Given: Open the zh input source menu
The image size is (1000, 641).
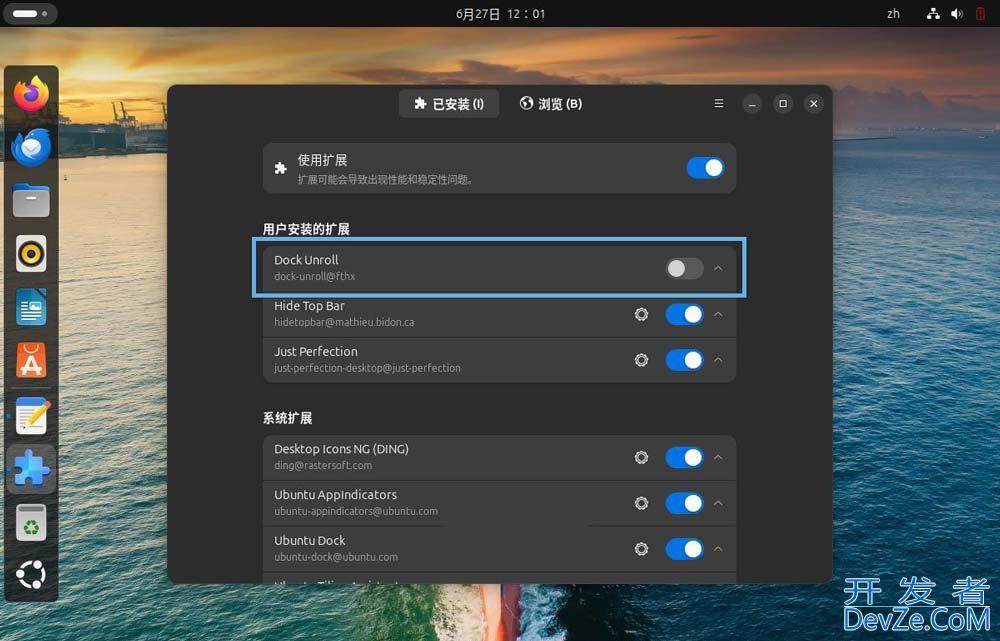Looking at the screenshot, I should (893, 13).
